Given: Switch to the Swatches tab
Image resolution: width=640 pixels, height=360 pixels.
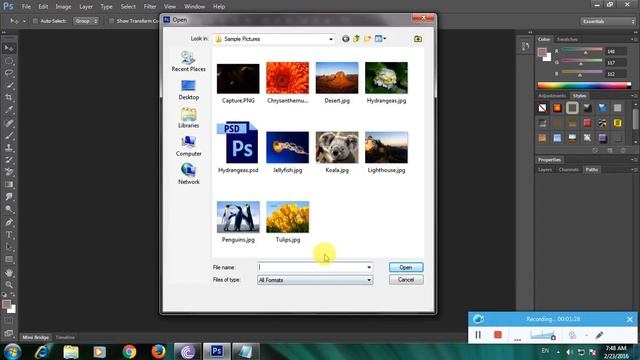Looking at the screenshot, I should (x=567, y=39).
